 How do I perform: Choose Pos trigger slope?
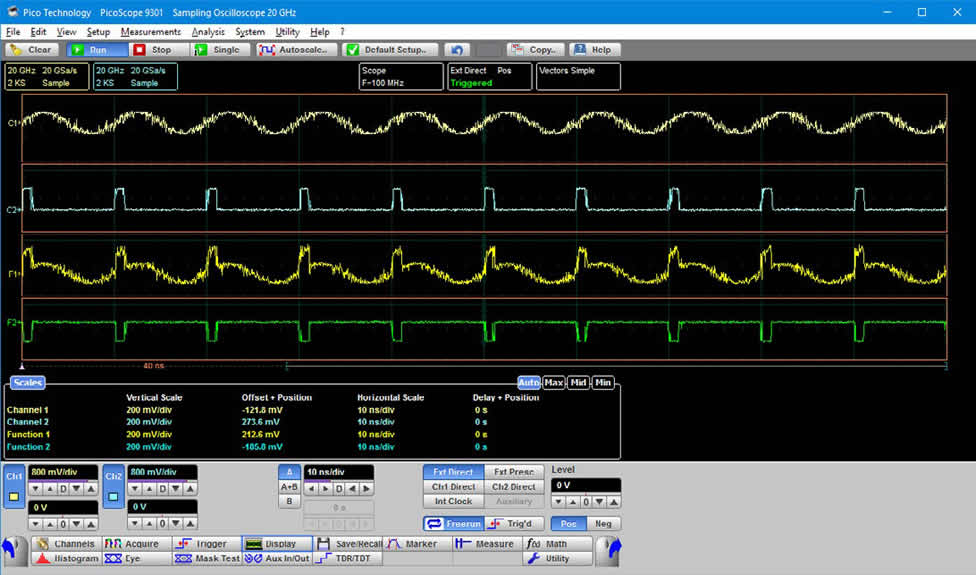(x=568, y=523)
